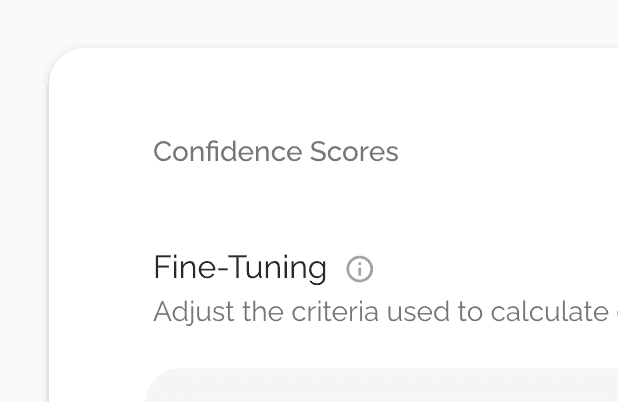Show details via the Fine-Tuning info icon

point(359,269)
